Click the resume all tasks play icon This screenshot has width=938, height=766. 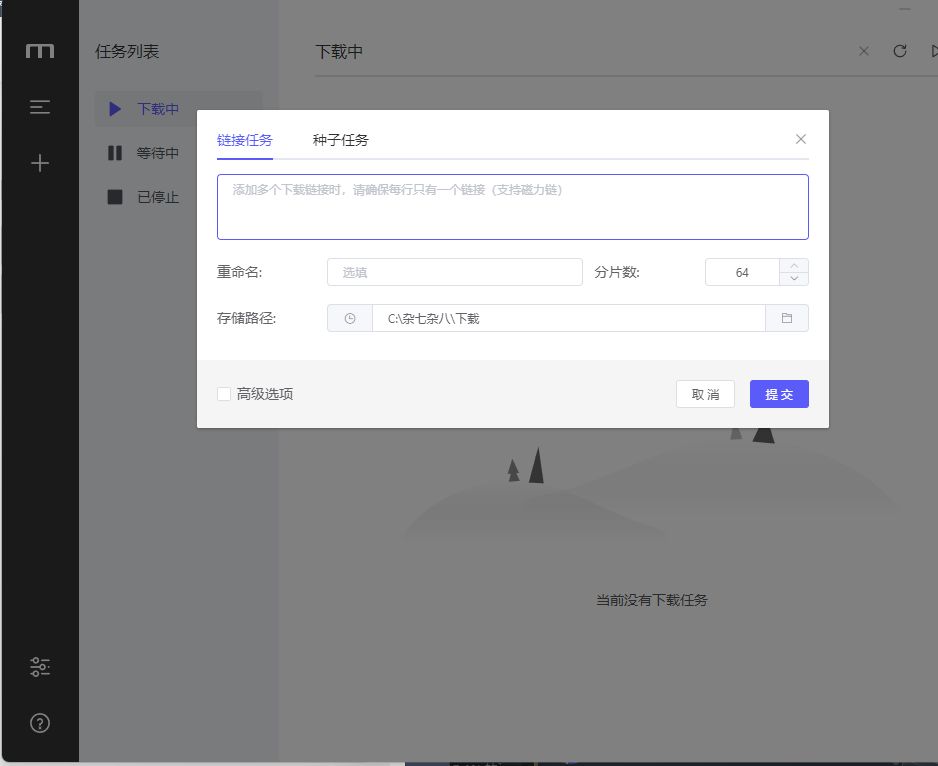pos(934,51)
